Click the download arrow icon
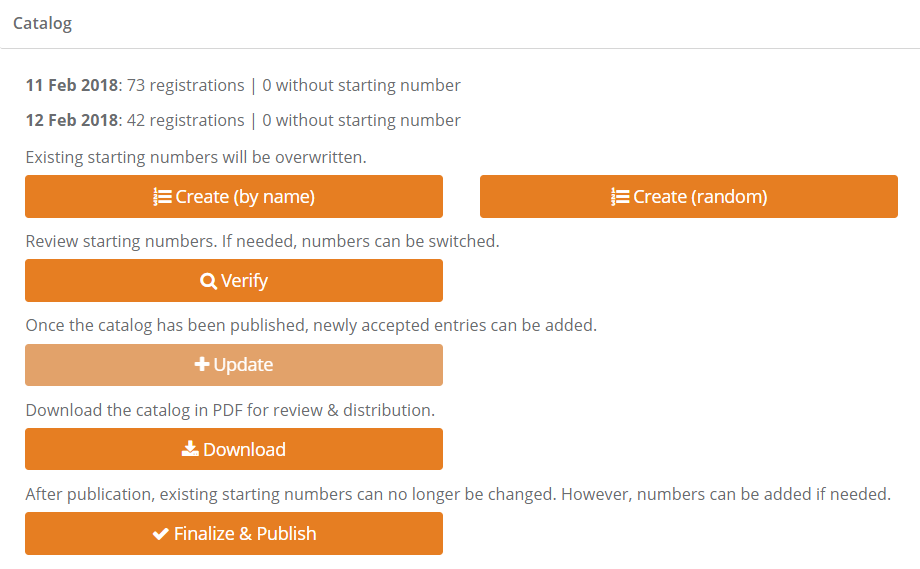The height and width of the screenshot is (569, 920). (190, 449)
